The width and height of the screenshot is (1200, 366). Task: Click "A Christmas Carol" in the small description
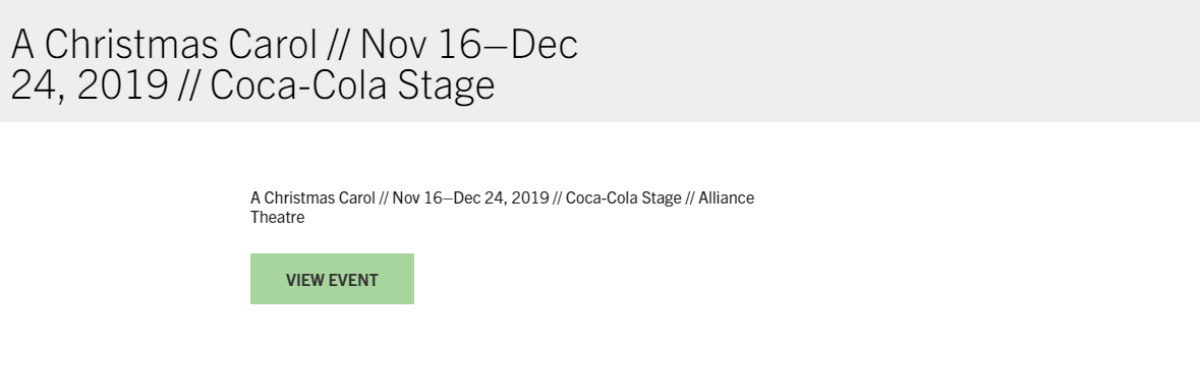point(313,198)
